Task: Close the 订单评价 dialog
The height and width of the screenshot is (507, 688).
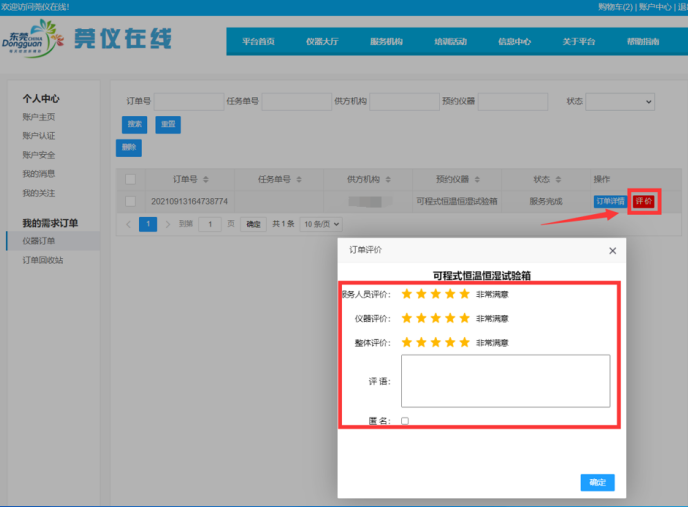Action: 612,250
